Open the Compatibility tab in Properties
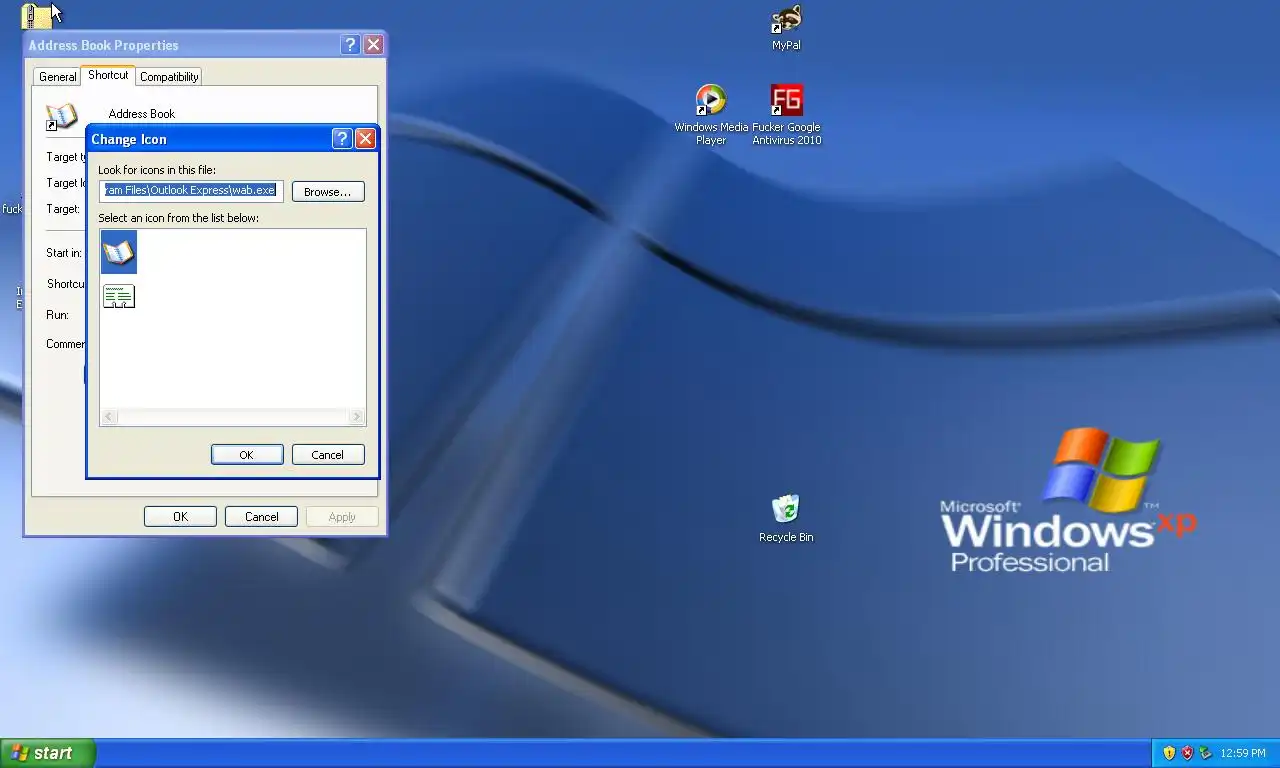This screenshot has height=768, width=1280. [169, 76]
